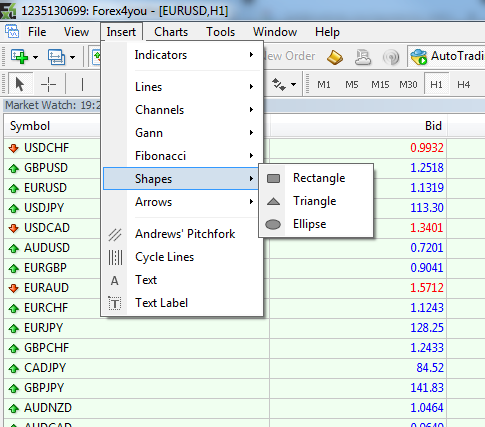The height and width of the screenshot is (427, 485).
Task: Switch chart to M15 timeframe
Action: (380, 85)
